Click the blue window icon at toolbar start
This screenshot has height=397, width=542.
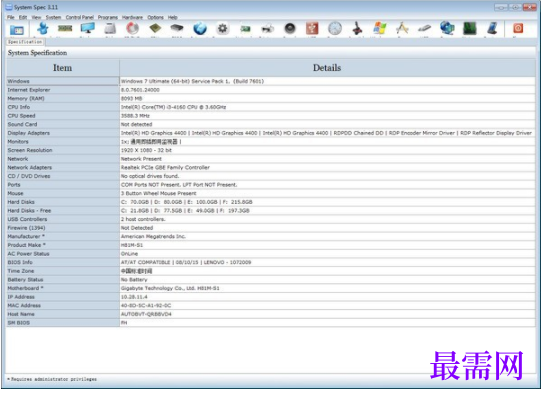coord(16,30)
